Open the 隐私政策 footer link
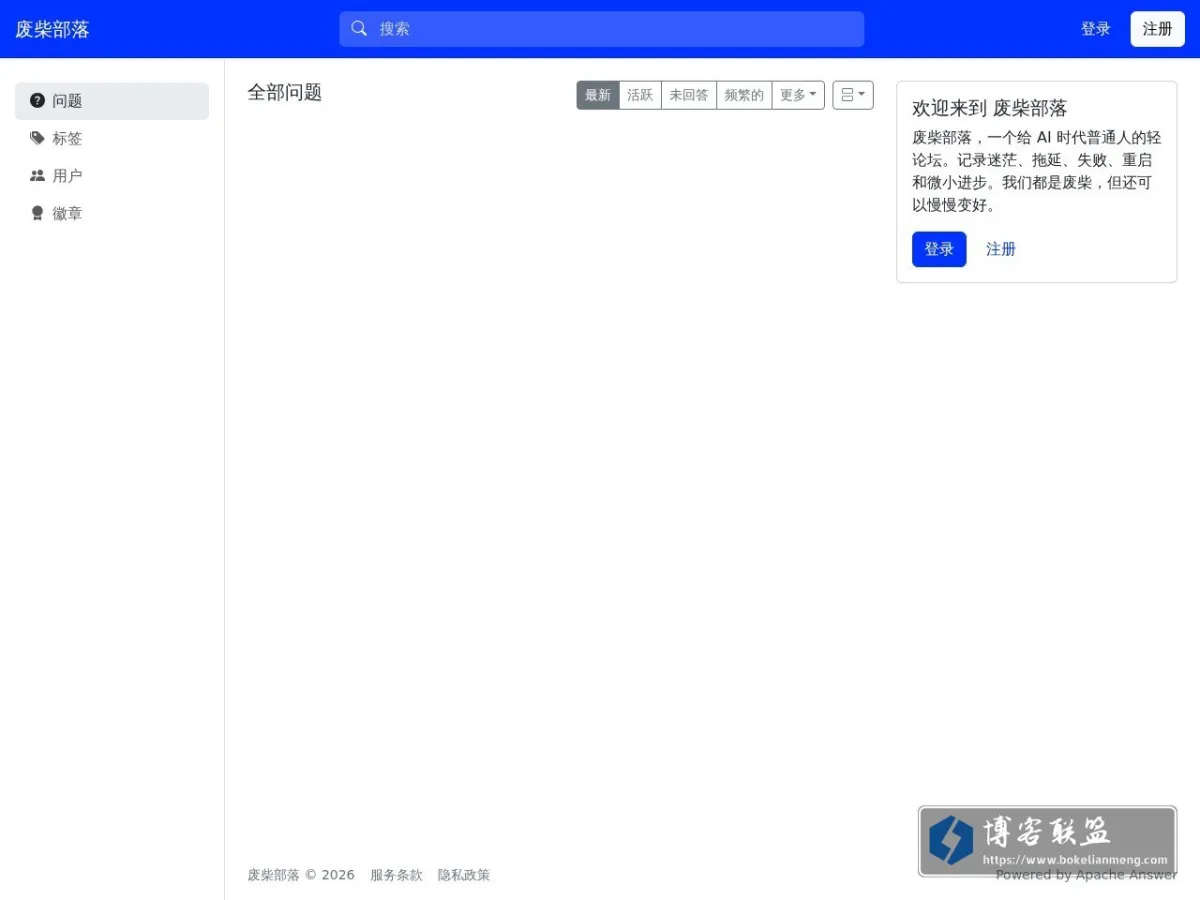Screen dimensions: 1200x900 (x=464, y=875)
